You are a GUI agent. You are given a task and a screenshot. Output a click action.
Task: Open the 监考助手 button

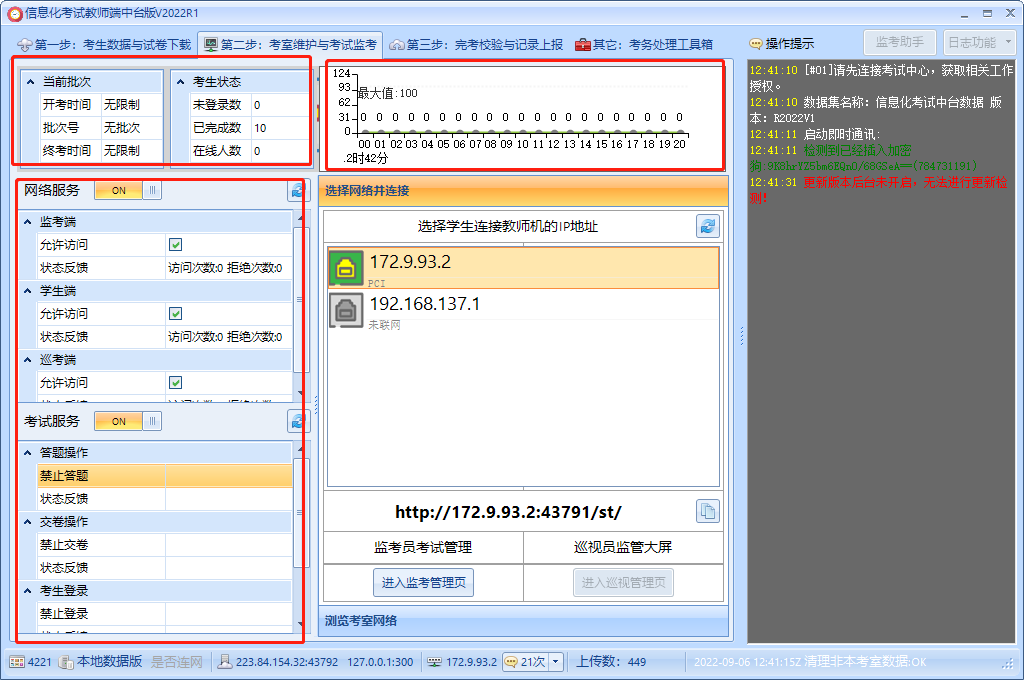coord(899,43)
